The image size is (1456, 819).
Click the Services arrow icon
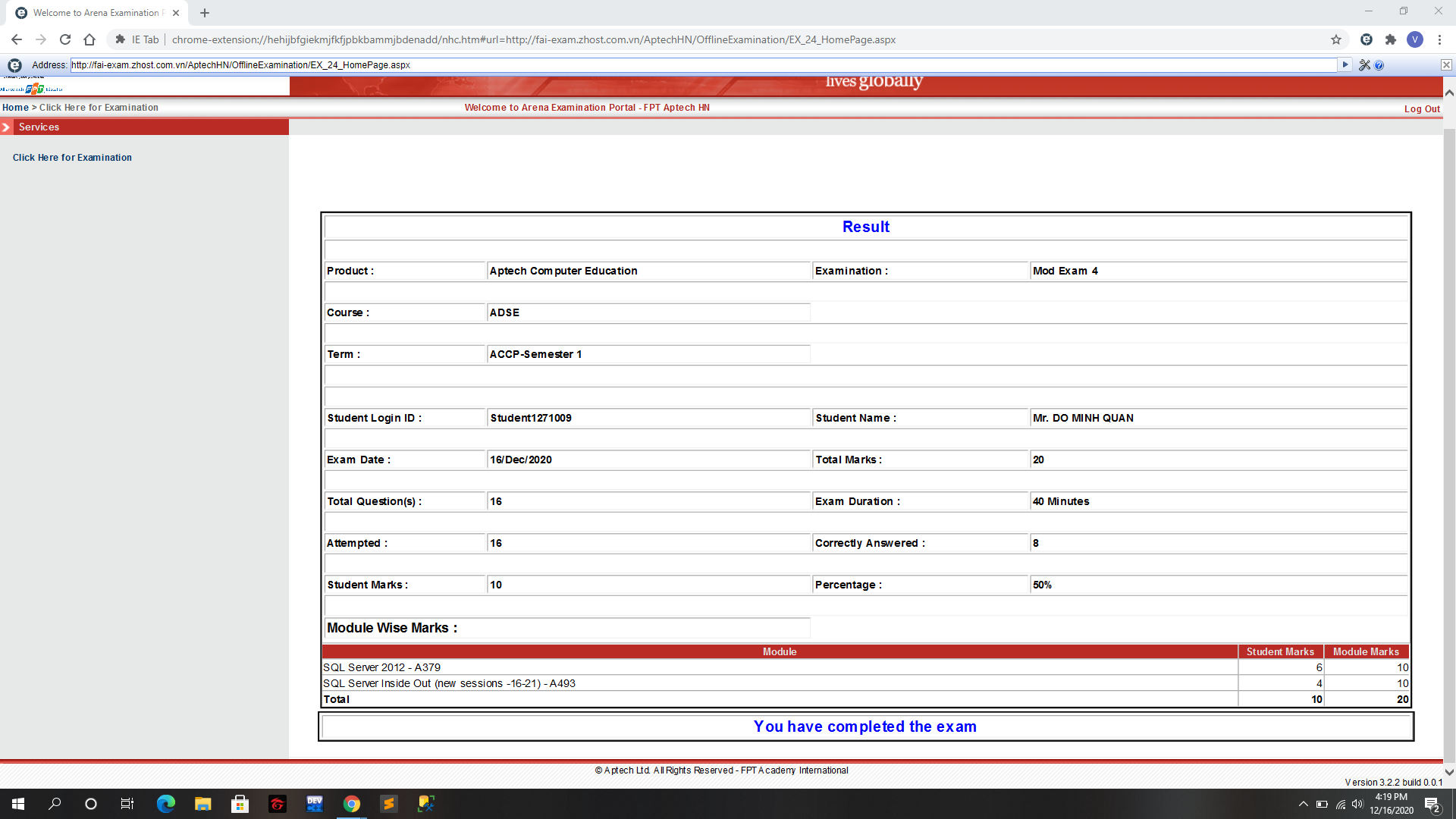click(6, 127)
